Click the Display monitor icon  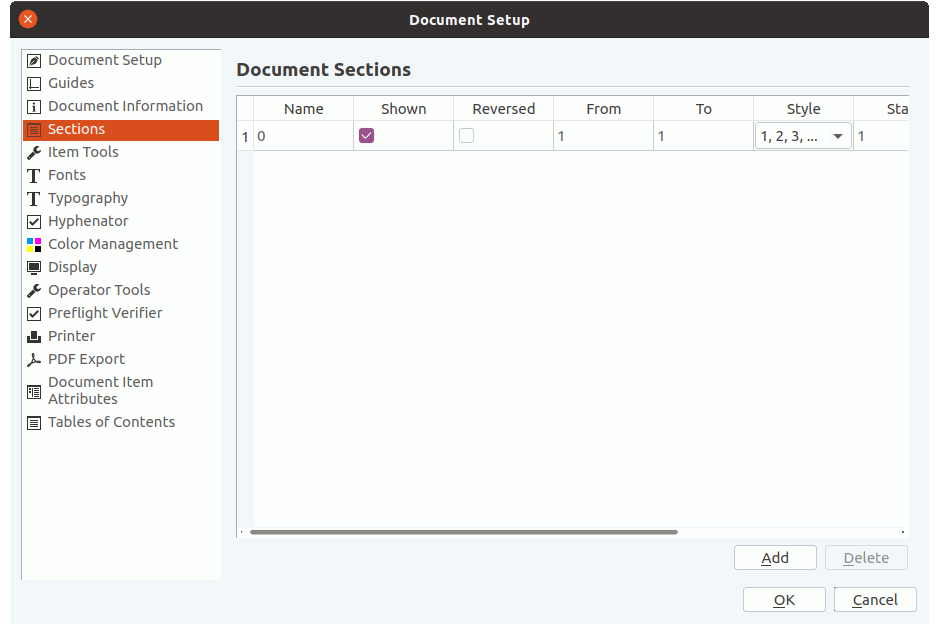[x=34, y=268]
